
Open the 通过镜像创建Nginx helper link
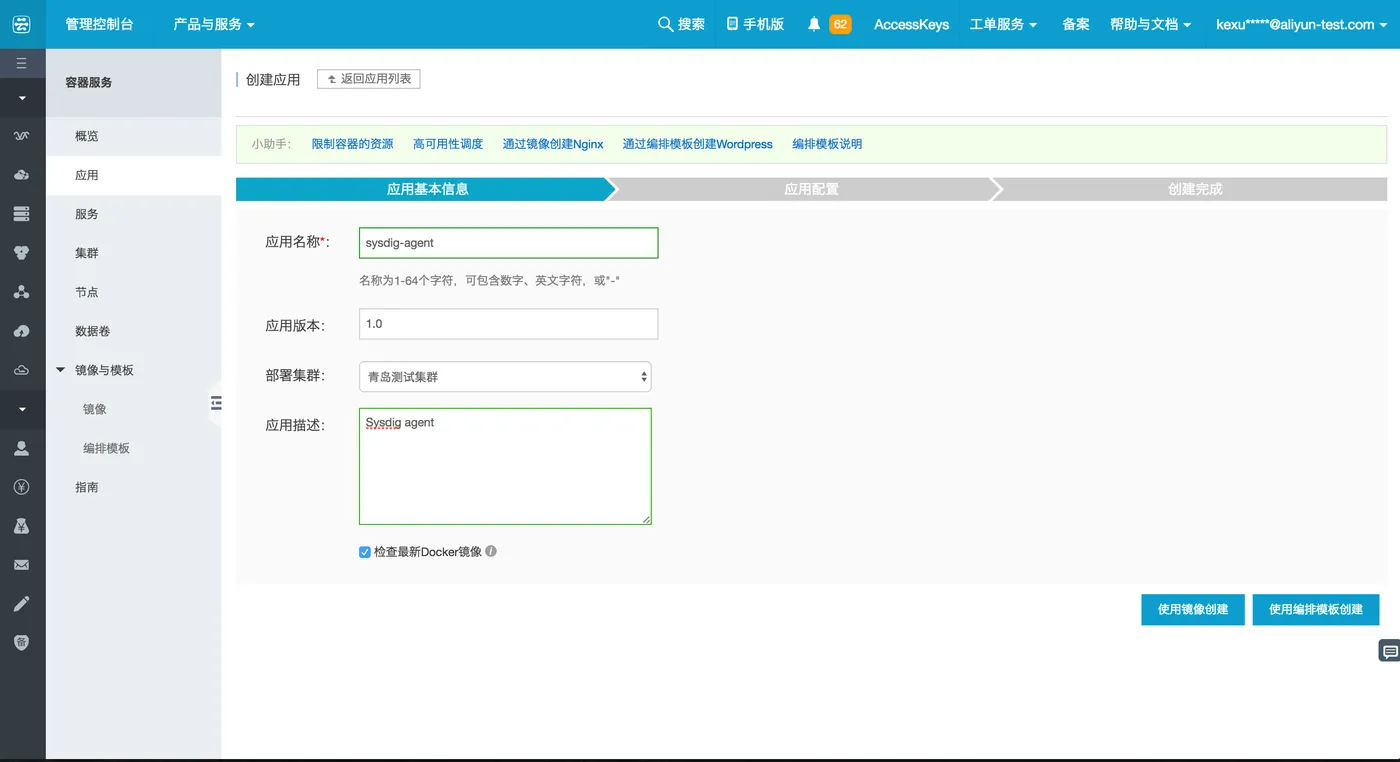click(553, 144)
